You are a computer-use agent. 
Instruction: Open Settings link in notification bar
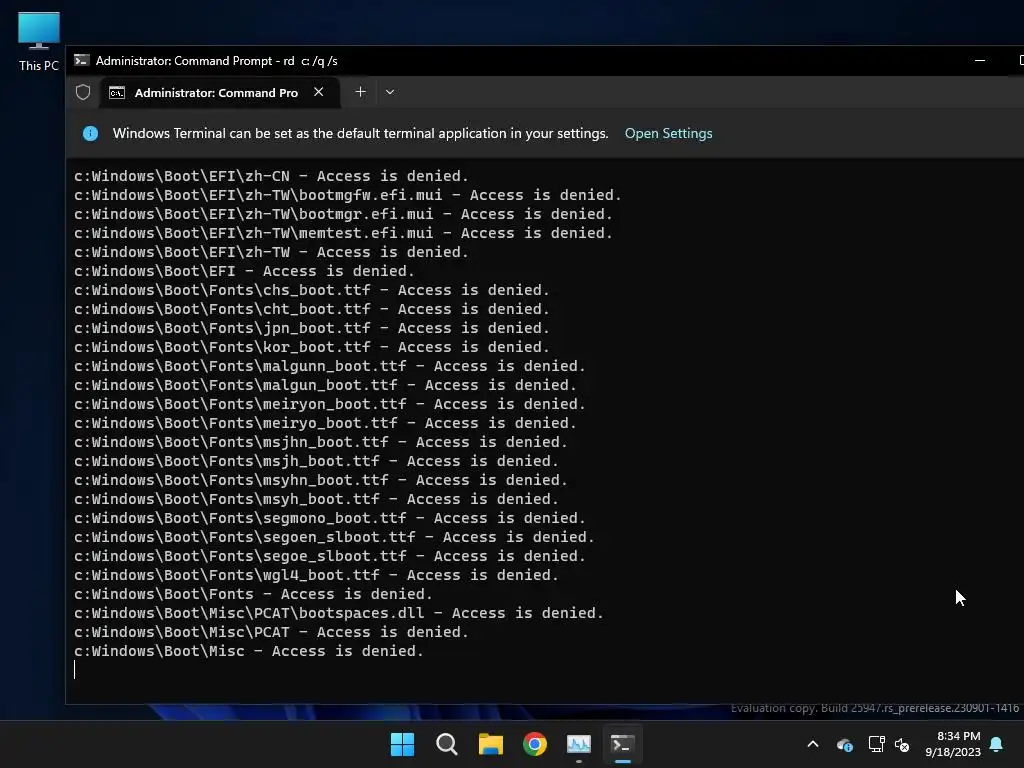pyautogui.click(x=668, y=133)
